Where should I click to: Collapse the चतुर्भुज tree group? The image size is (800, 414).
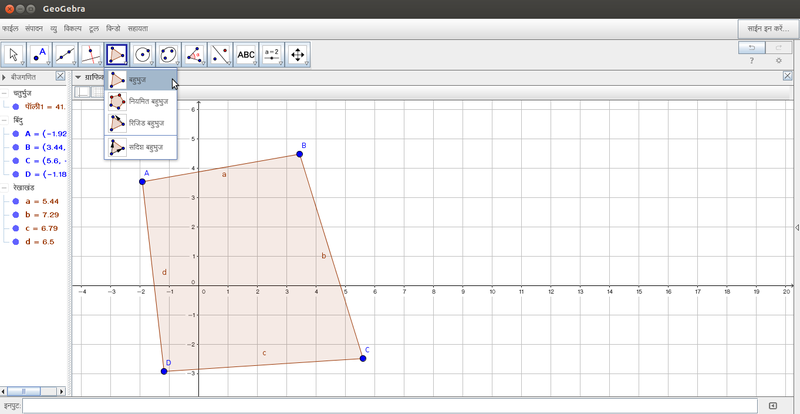pos(4,93)
